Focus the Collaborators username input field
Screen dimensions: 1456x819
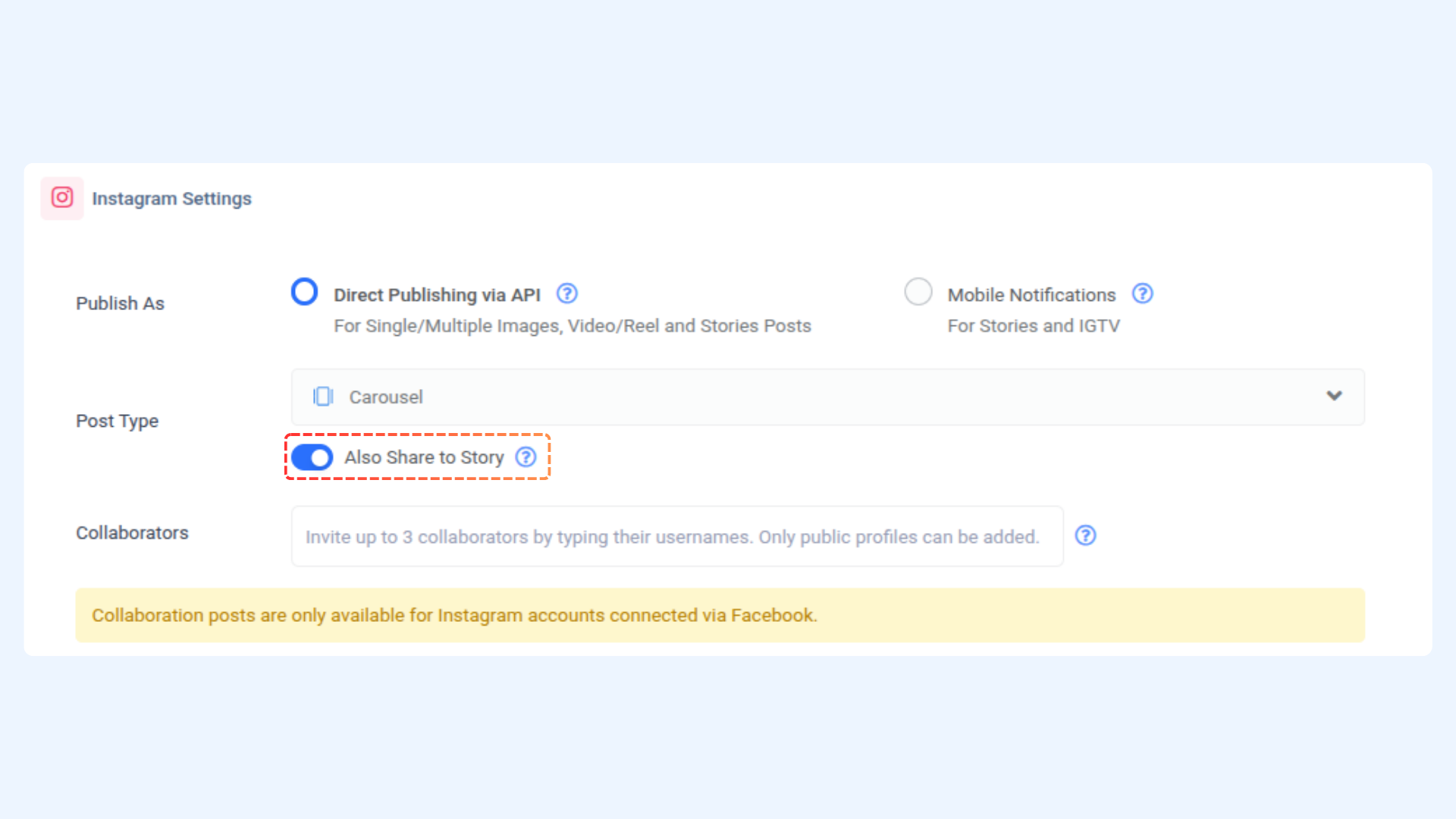676,536
